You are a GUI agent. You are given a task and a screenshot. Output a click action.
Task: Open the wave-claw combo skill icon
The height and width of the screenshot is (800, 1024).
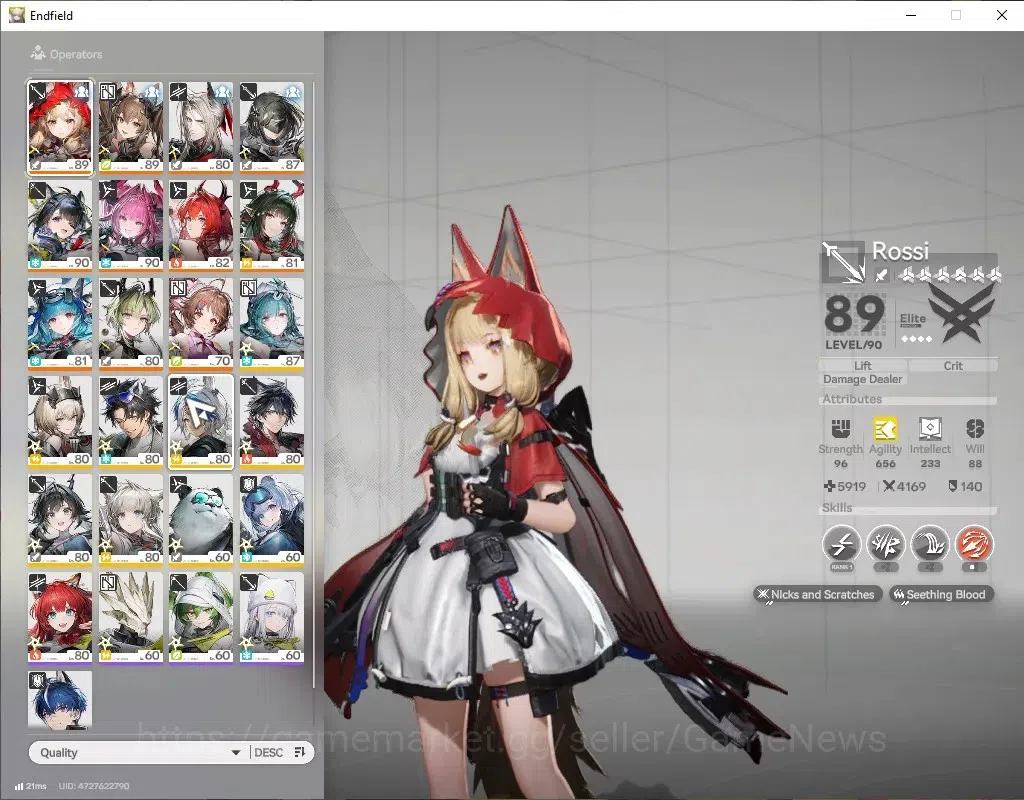tap(930, 543)
